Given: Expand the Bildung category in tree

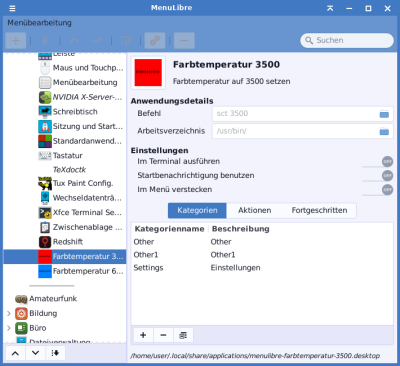Looking at the screenshot, I should point(9,313).
